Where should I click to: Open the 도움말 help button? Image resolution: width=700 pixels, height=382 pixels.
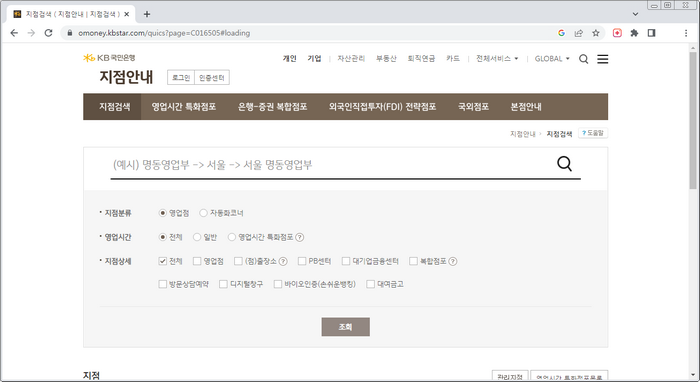(x=593, y=133)
